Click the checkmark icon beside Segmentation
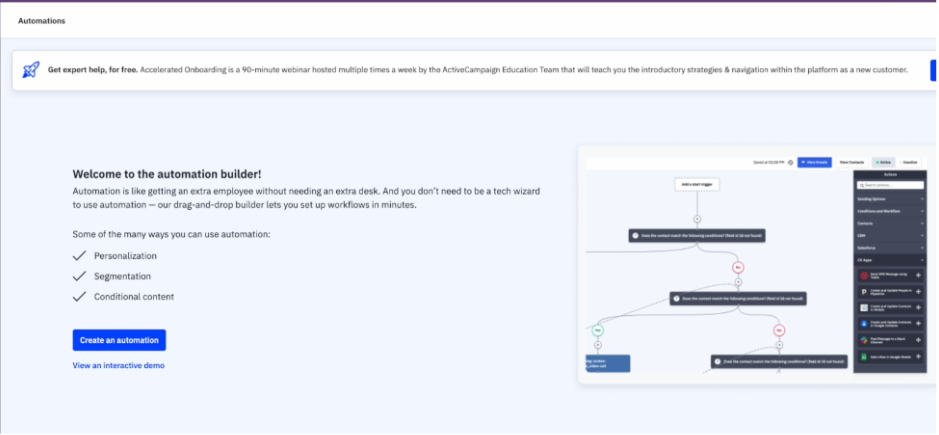Image resolution: width=939 pixels, height=435 pixels. [x=80, y=276]
